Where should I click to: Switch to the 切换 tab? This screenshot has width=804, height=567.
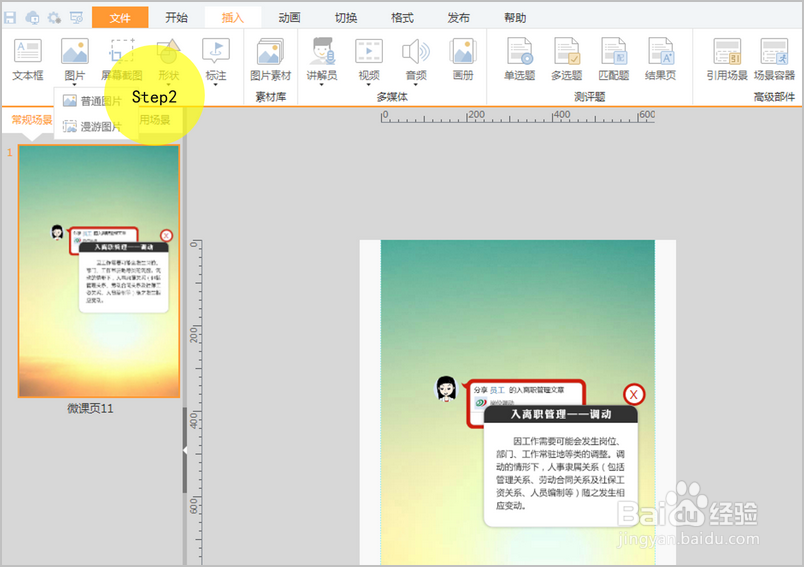(346, 18)
